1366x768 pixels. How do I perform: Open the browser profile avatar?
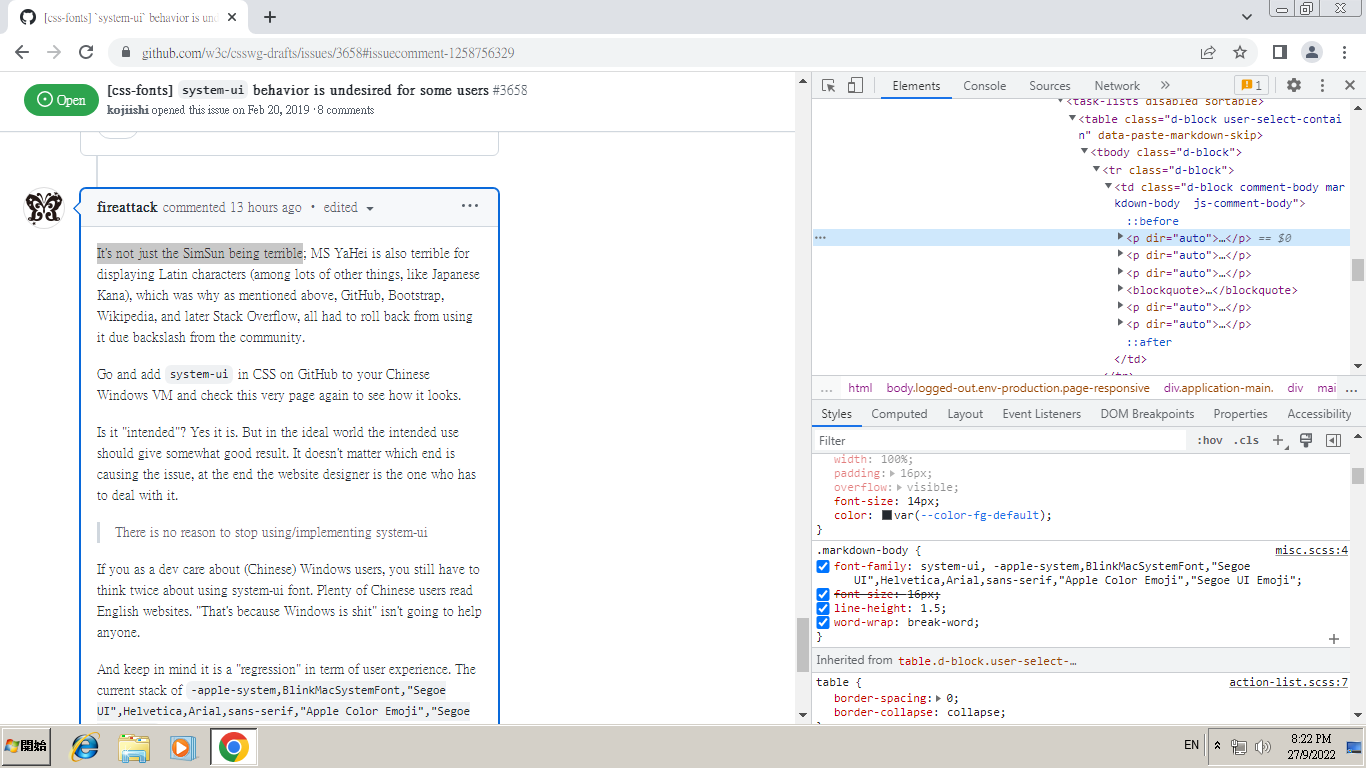click(1312, 52)
